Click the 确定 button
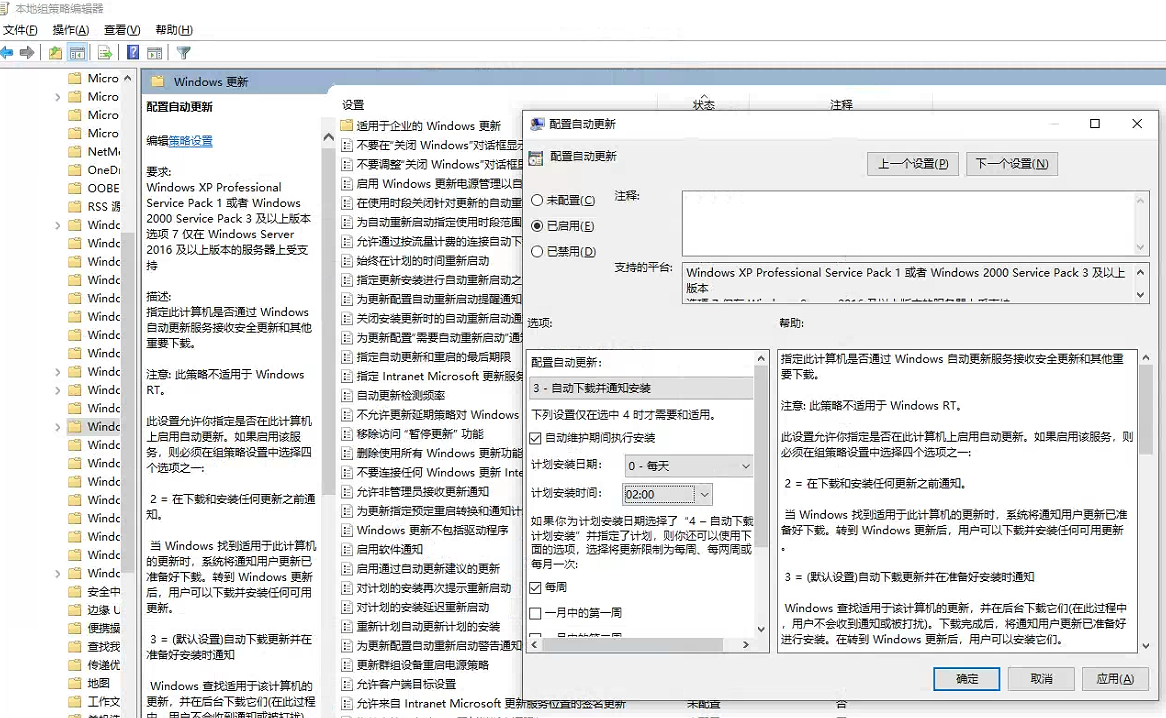1166x718 pixels. [967, 679]
